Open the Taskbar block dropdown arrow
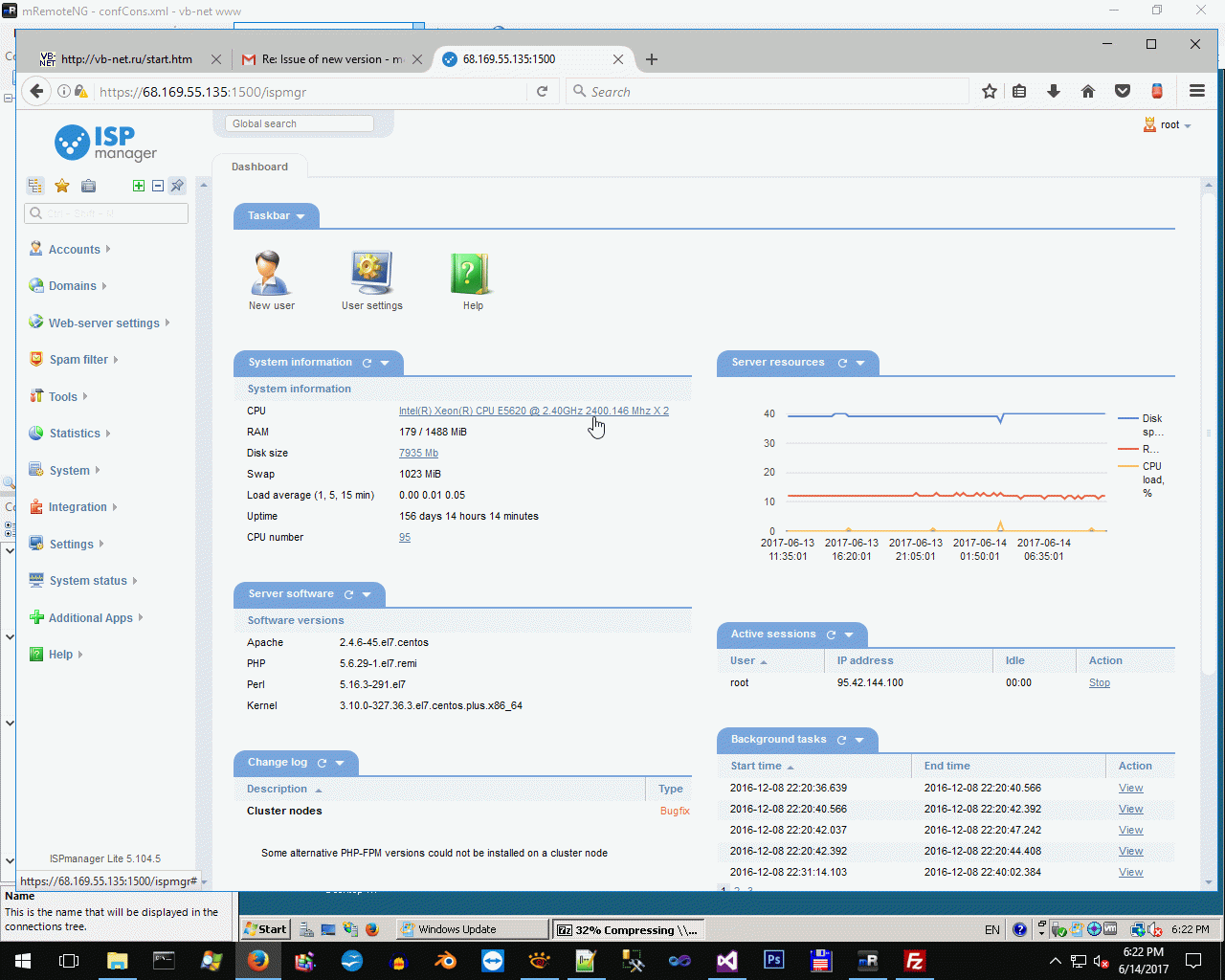 [x=301, y=216]
